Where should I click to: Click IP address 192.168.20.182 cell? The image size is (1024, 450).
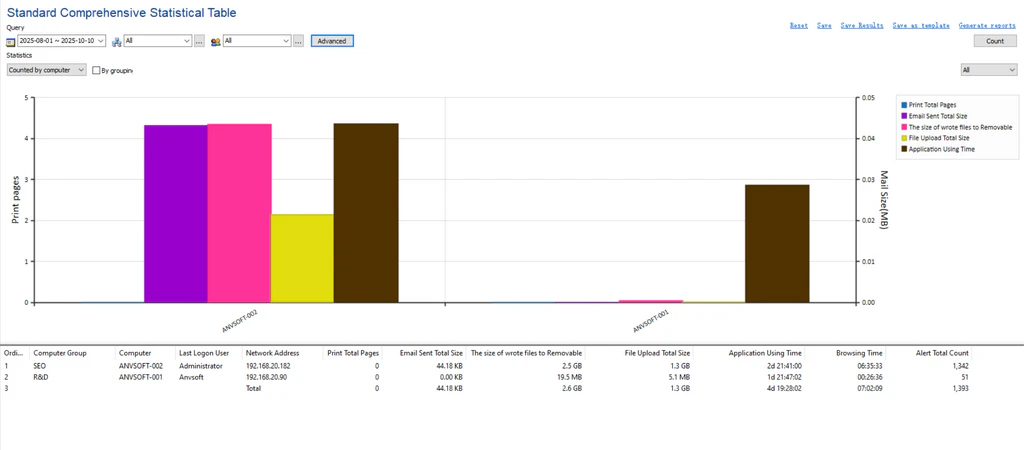[x=268, y=366]
